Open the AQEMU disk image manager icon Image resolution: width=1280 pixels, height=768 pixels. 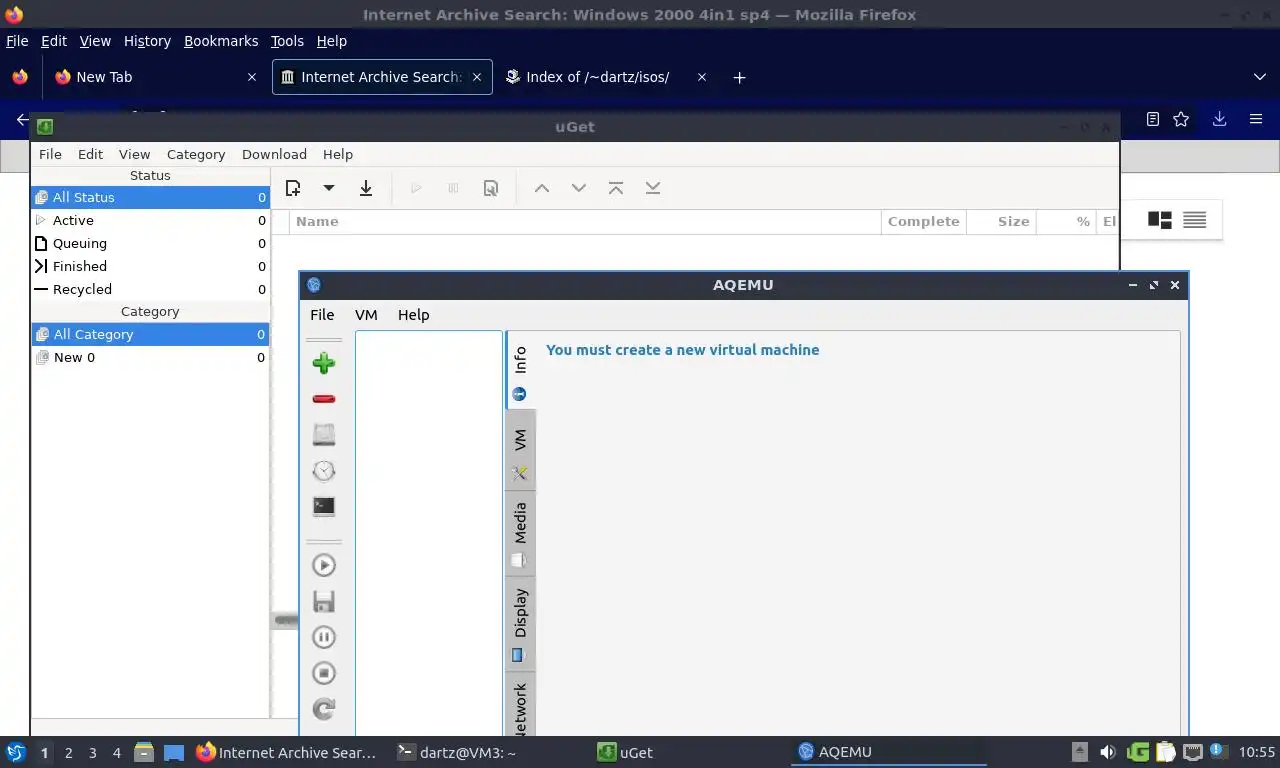(323, 434)
